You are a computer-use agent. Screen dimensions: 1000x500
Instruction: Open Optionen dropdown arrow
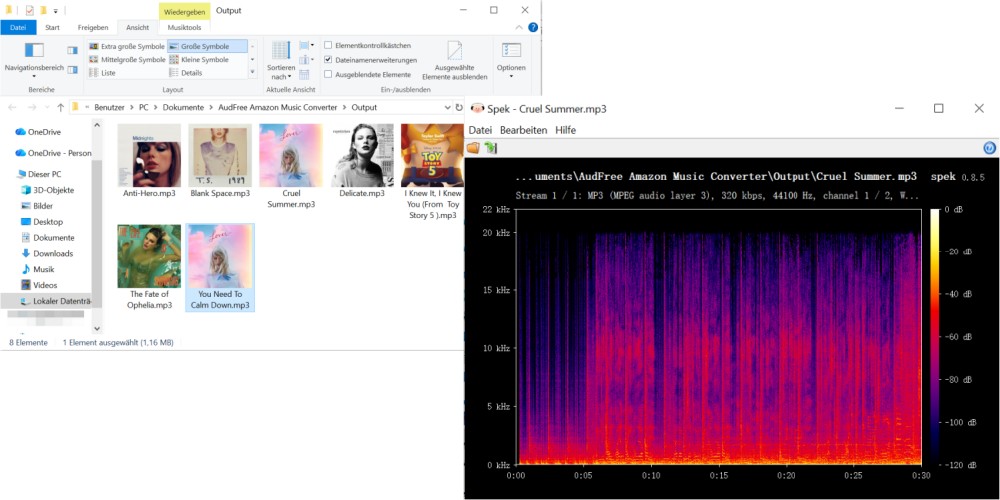click(x=511, y=77)
